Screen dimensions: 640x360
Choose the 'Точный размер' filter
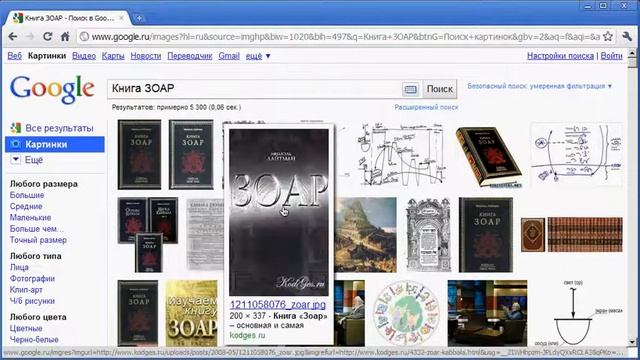point(38,240)
